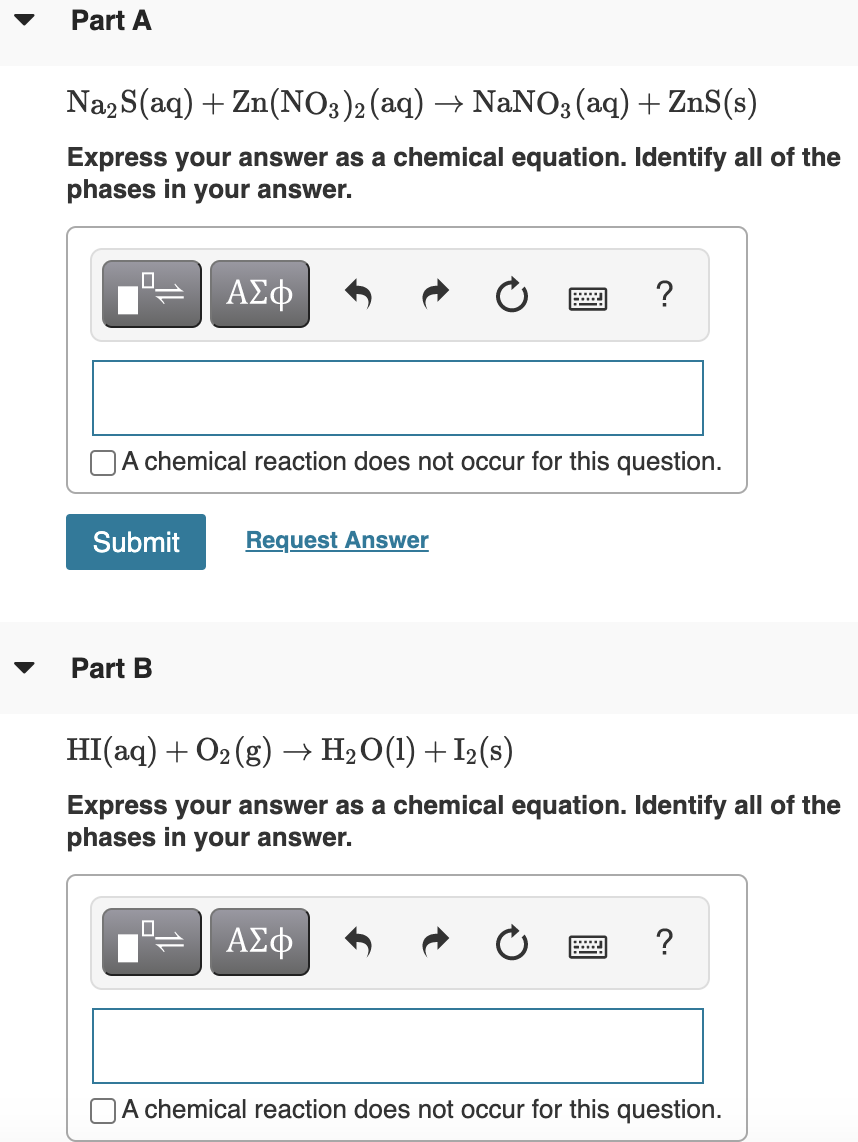Click inside the Part A answer box
The image size is (858, 1142).
tap(397, 397)
